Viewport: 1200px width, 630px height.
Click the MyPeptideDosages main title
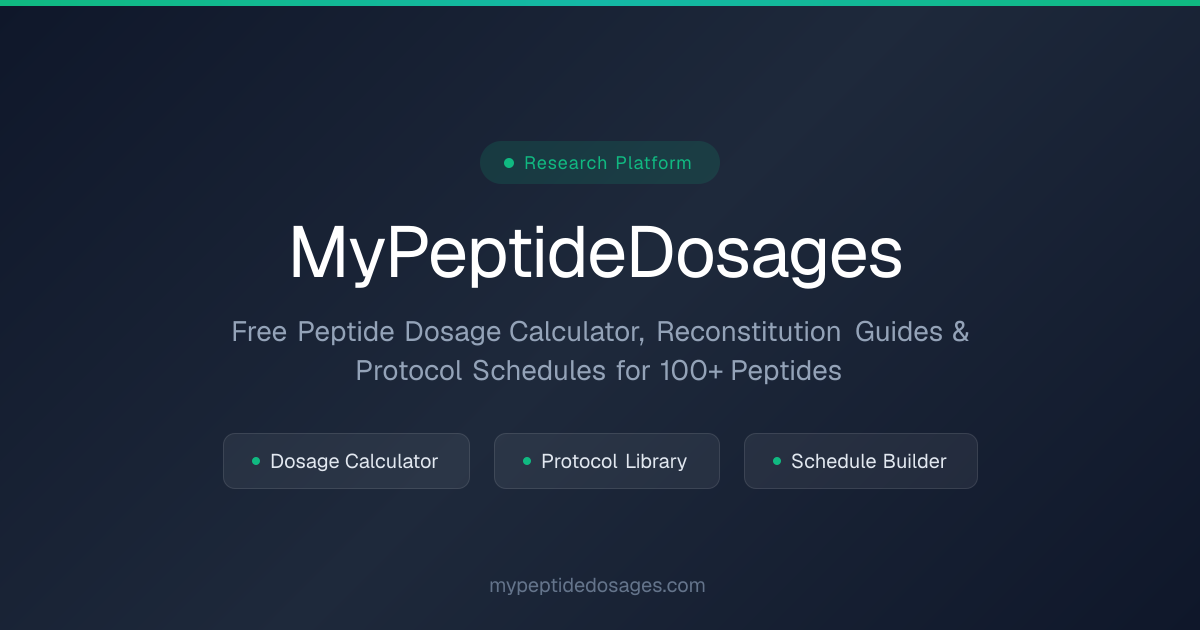pyautogui.click(x=596, y=254)
